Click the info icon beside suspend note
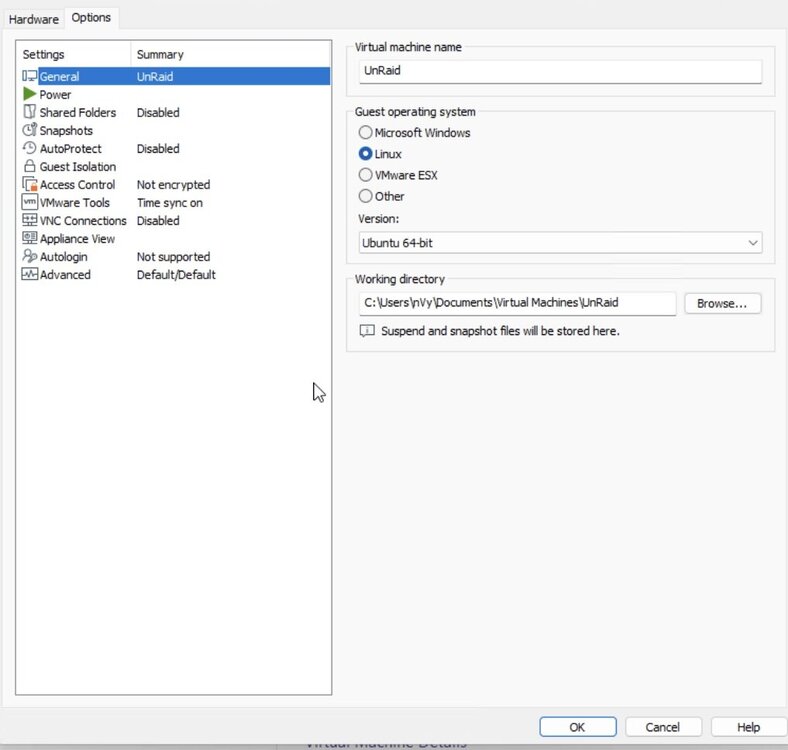 (367, 331)
